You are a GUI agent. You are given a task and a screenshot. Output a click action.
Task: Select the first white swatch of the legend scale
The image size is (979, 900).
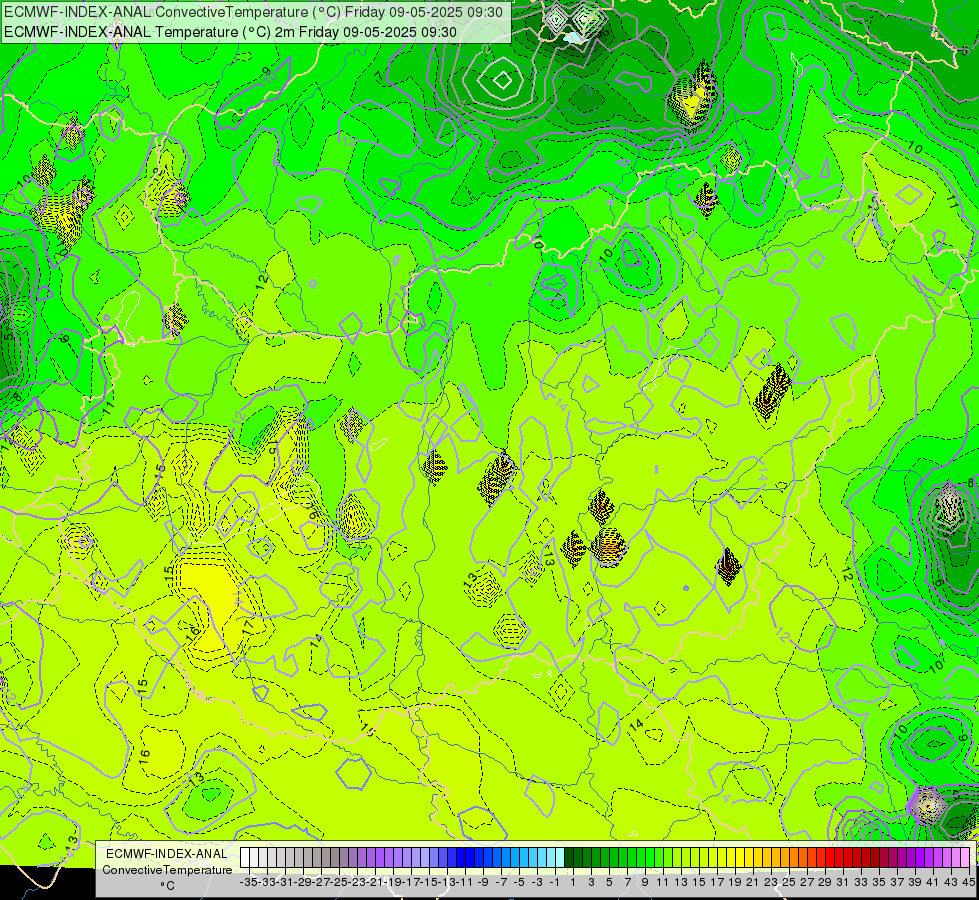click(x=245, y=857)
